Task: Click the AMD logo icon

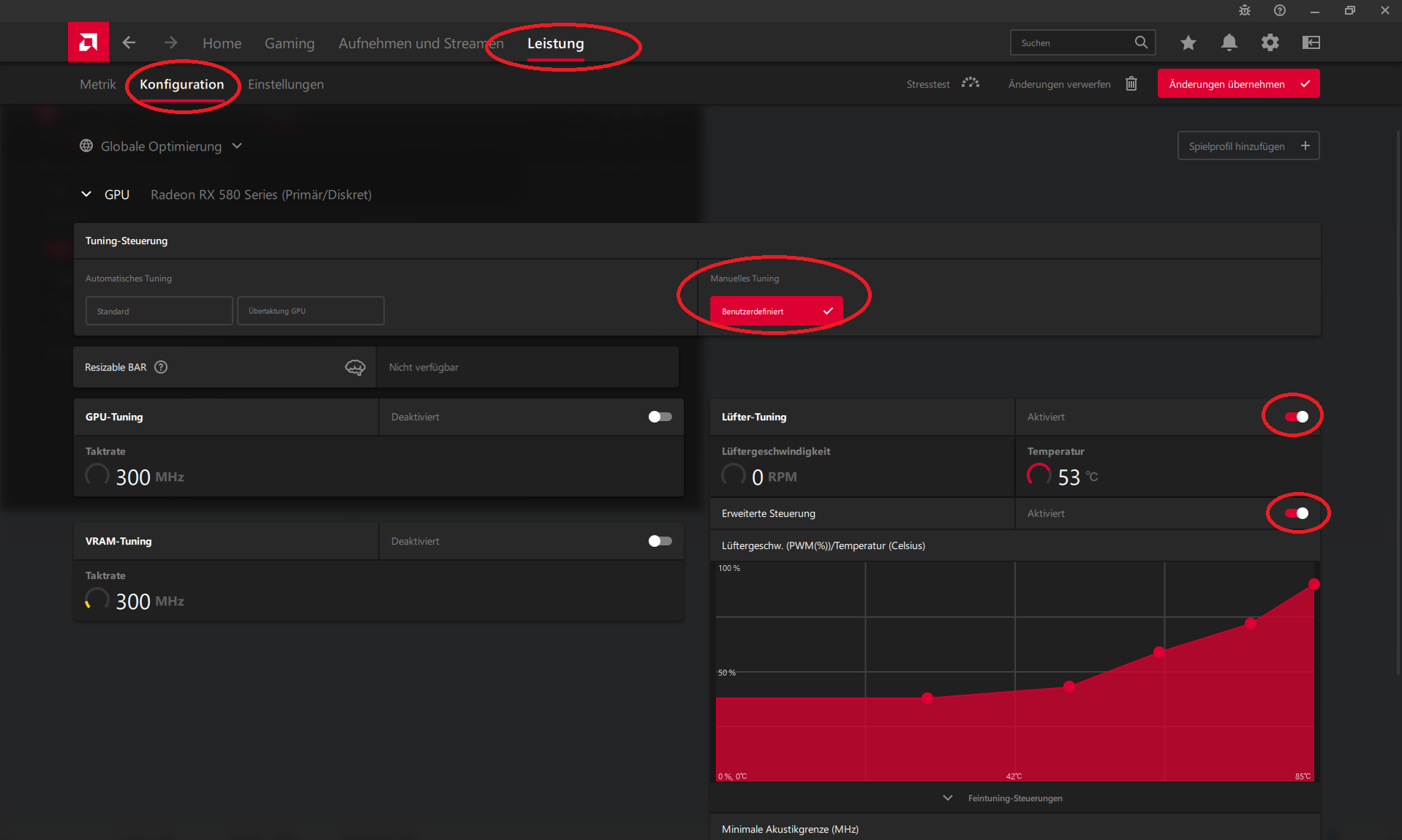Action: pos(88,42)
